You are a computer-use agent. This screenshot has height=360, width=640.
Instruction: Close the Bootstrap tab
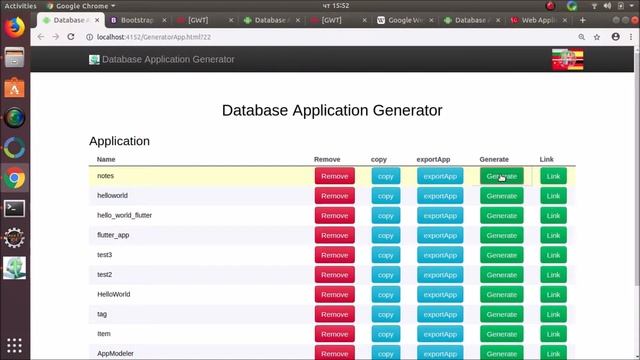(164, 20)
